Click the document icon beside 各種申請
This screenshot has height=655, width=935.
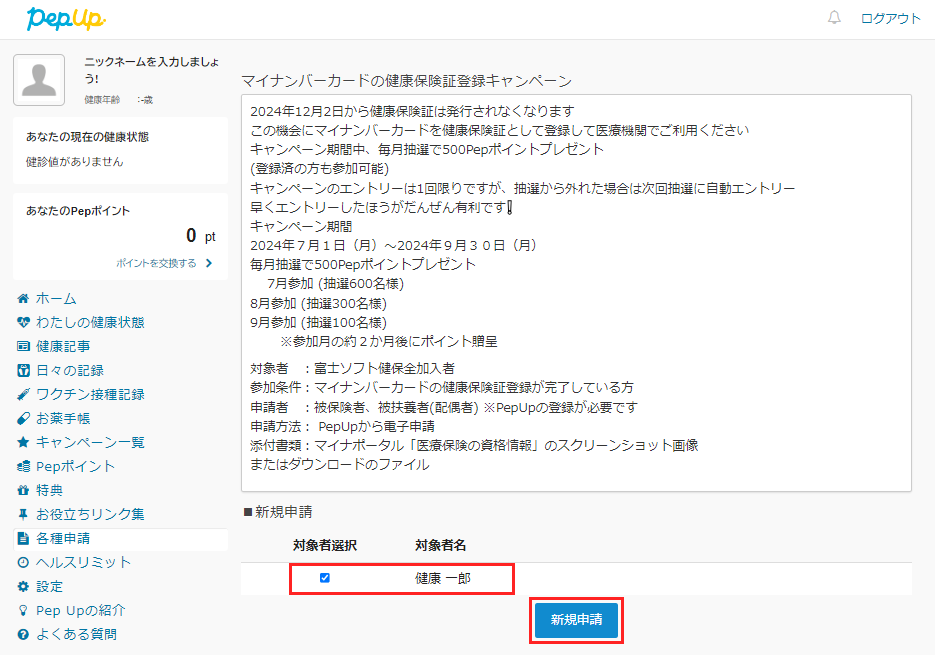(x=23, y=538)
